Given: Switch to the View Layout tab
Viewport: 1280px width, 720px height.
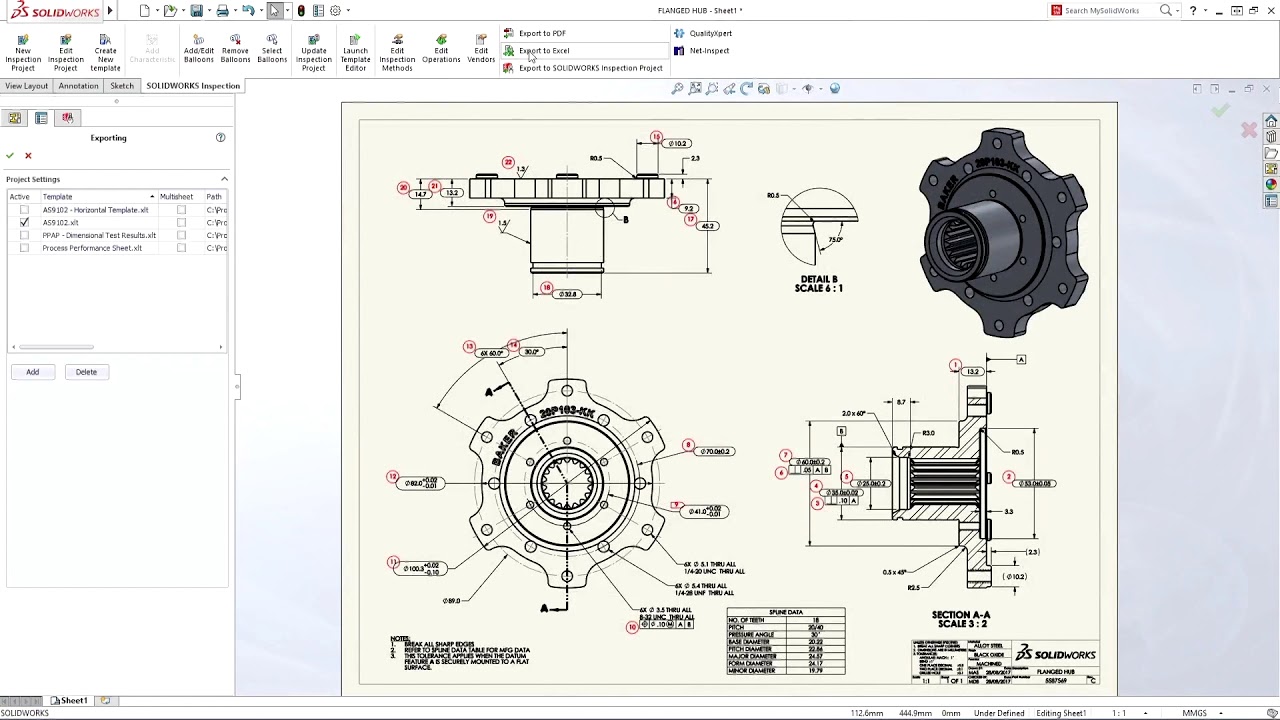Looking at the screenshot, I should [x=26, y=86].
